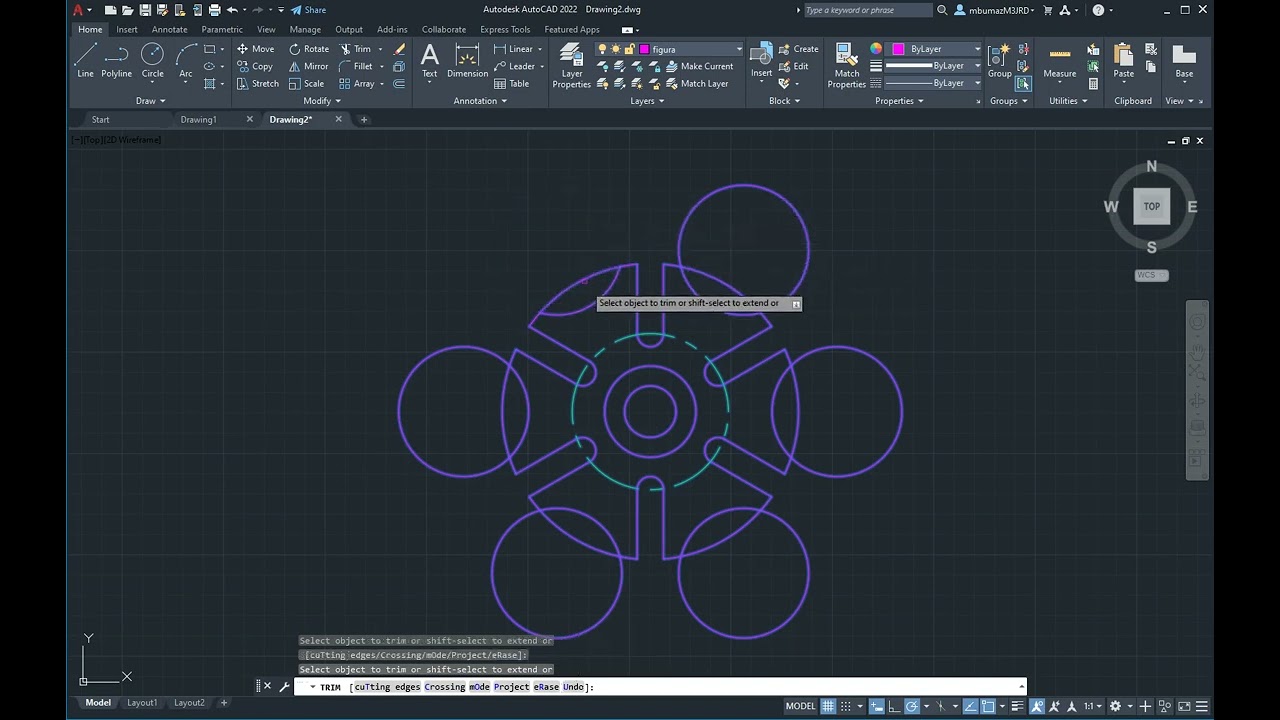
Task: Click the eRase option in command line
Action: pyautogui.click(x=546, y=687)
